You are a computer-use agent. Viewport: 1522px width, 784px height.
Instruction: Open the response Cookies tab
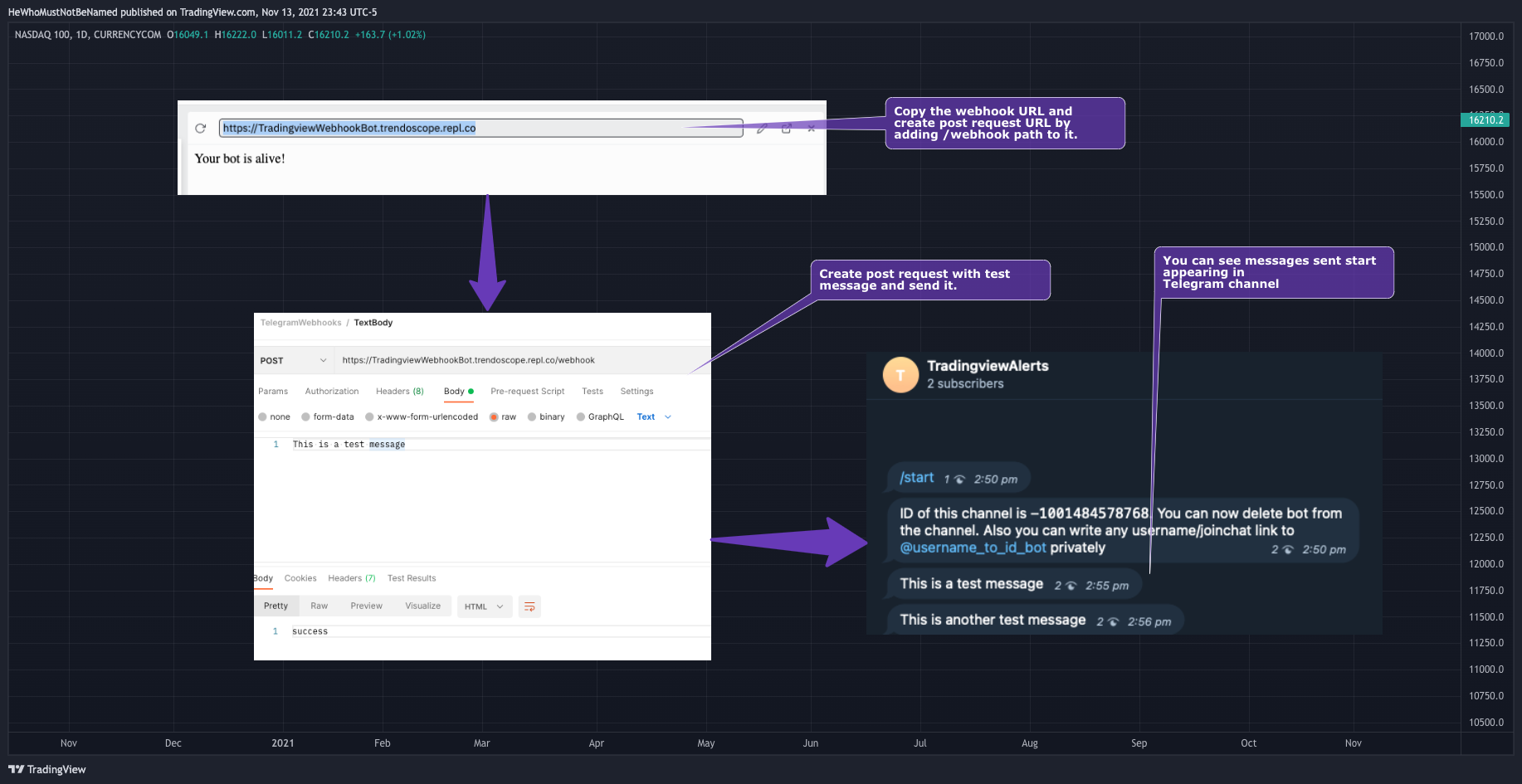pos(300,578)
